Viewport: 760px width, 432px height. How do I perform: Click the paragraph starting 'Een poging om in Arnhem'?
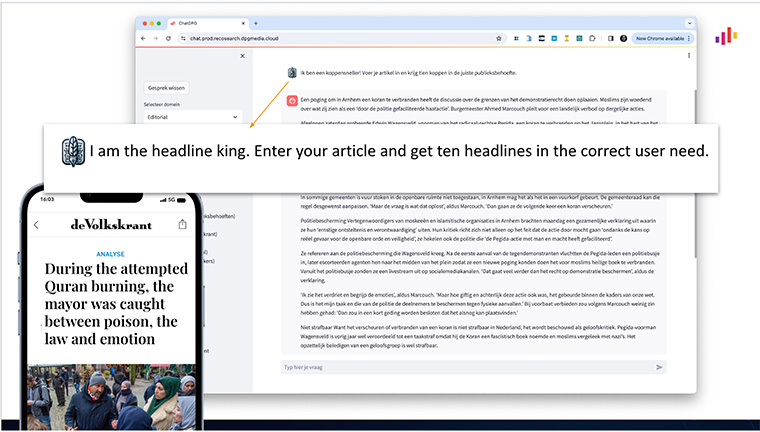(x=475, y=104)
